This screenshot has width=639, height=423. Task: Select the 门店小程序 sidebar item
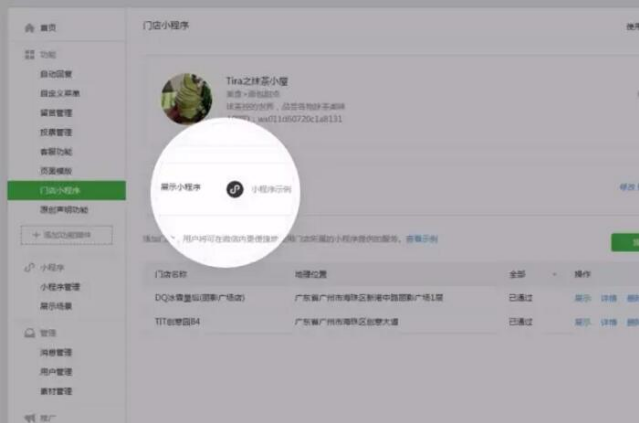point(62,190)
